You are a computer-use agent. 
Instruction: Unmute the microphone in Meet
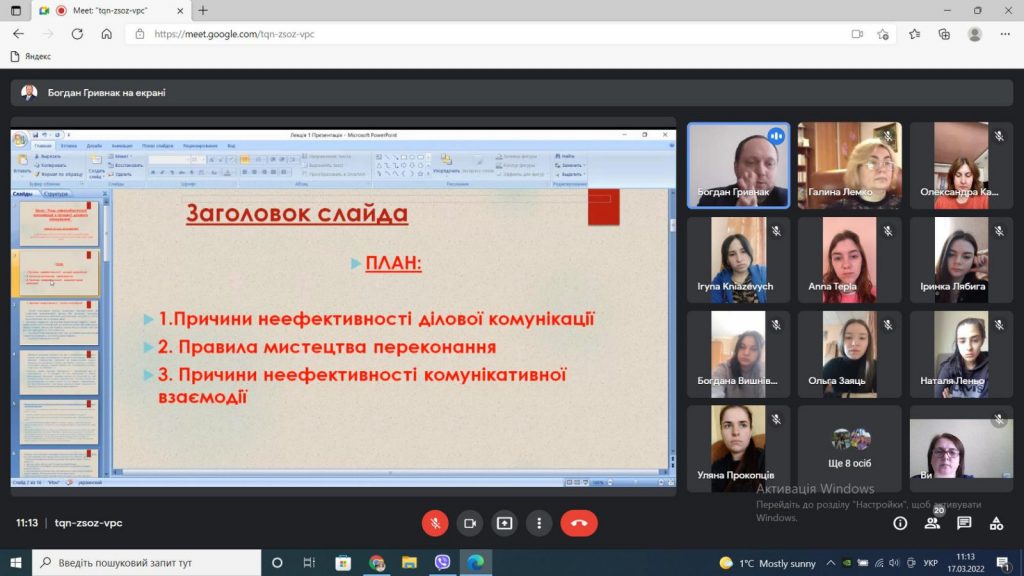pos(434,523)
